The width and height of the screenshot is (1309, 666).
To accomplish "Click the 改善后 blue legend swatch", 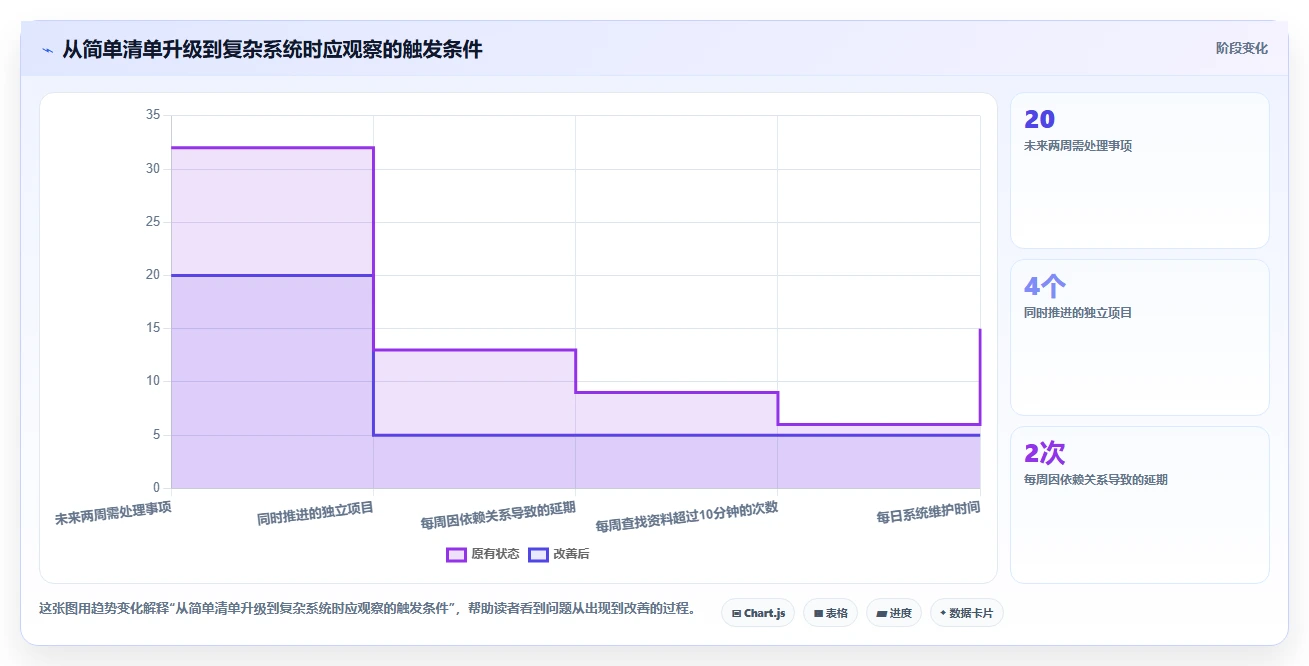I will [538, 554].
